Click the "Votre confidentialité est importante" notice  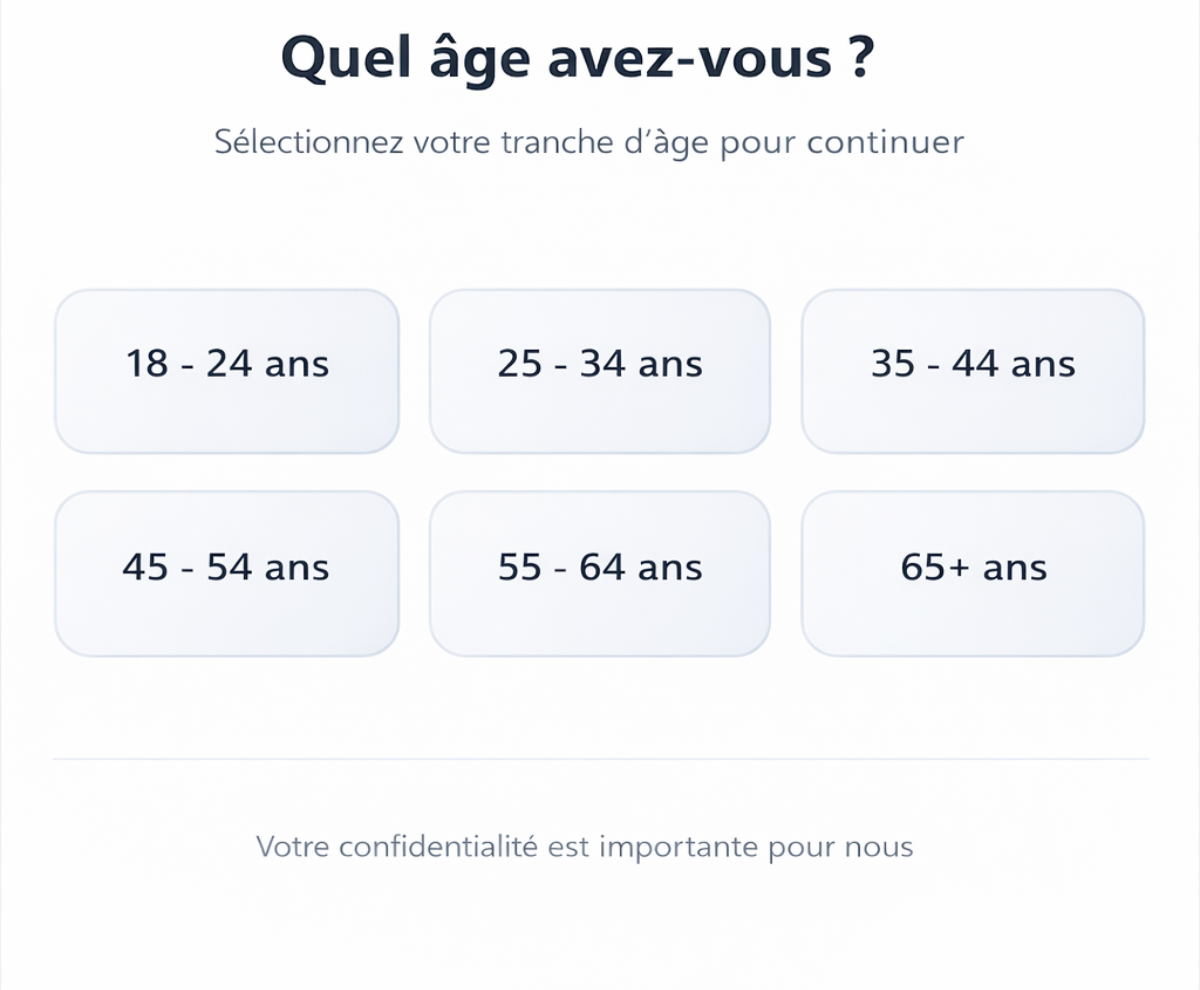[x=585, y=847]
